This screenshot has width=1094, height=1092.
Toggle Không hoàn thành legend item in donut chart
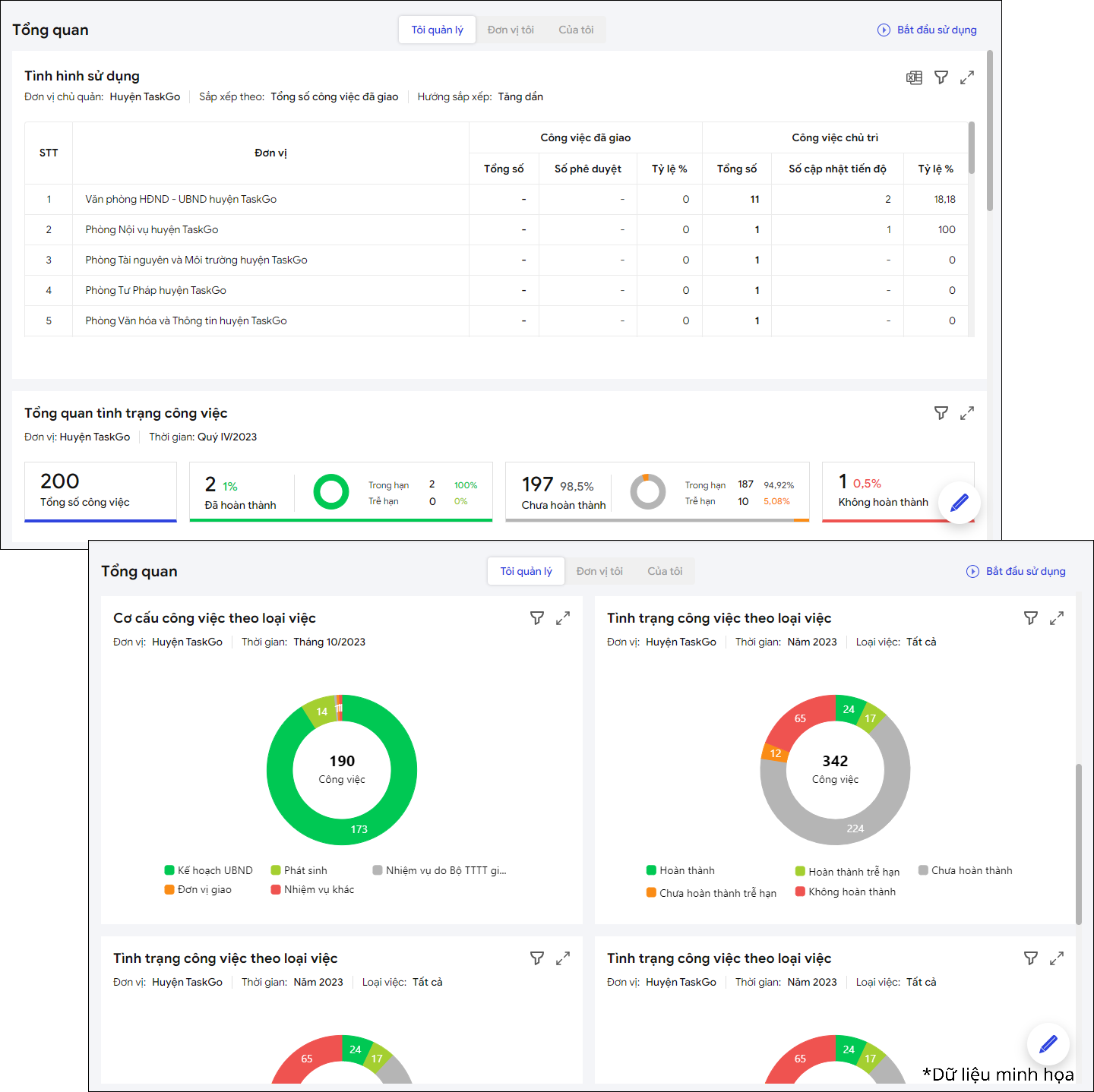click(x=846, y=892)
